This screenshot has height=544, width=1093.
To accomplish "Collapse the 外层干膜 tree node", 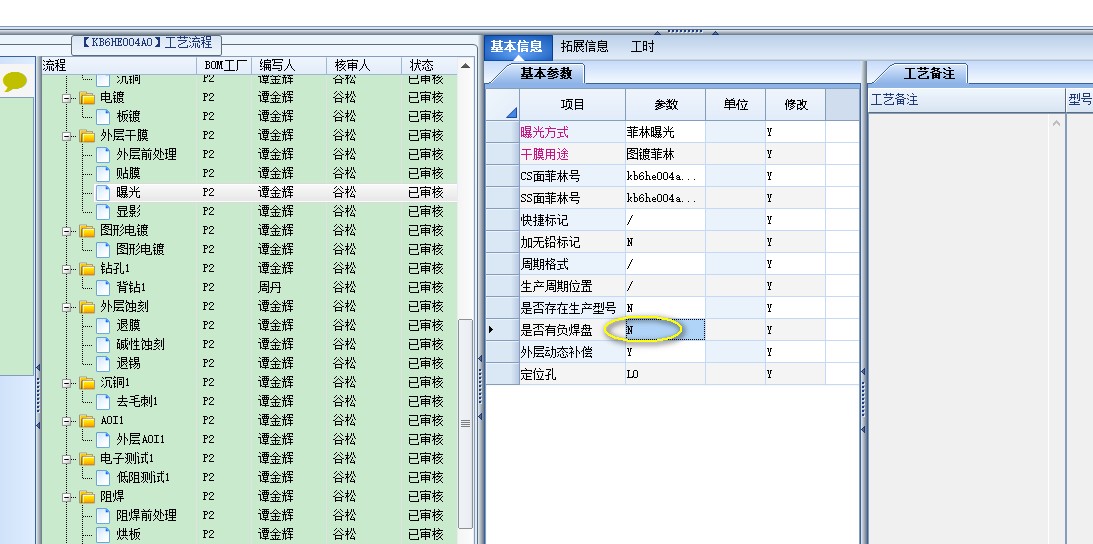I will (68, 136).
